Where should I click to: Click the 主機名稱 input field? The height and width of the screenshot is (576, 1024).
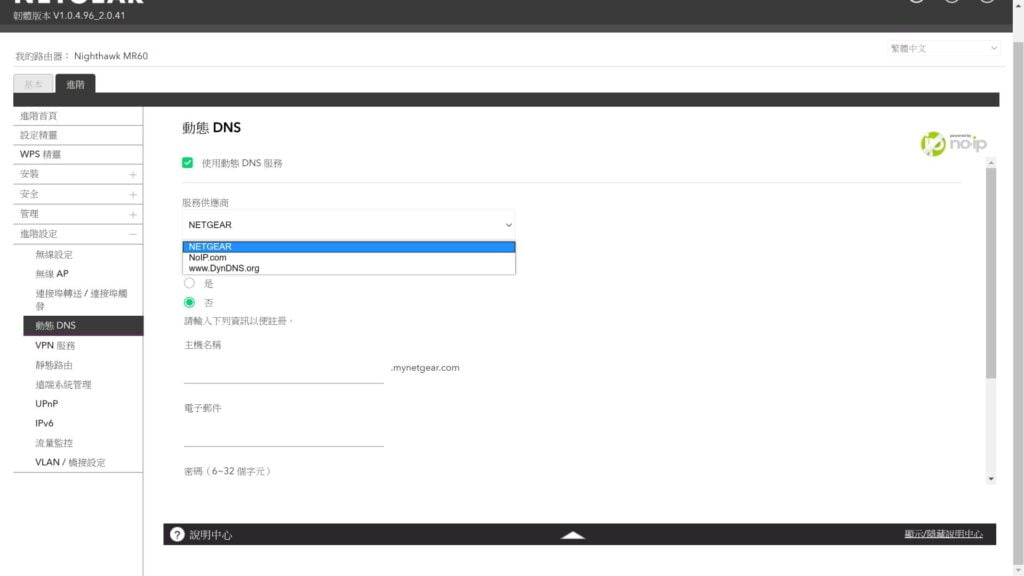click(x=283, y=370)
